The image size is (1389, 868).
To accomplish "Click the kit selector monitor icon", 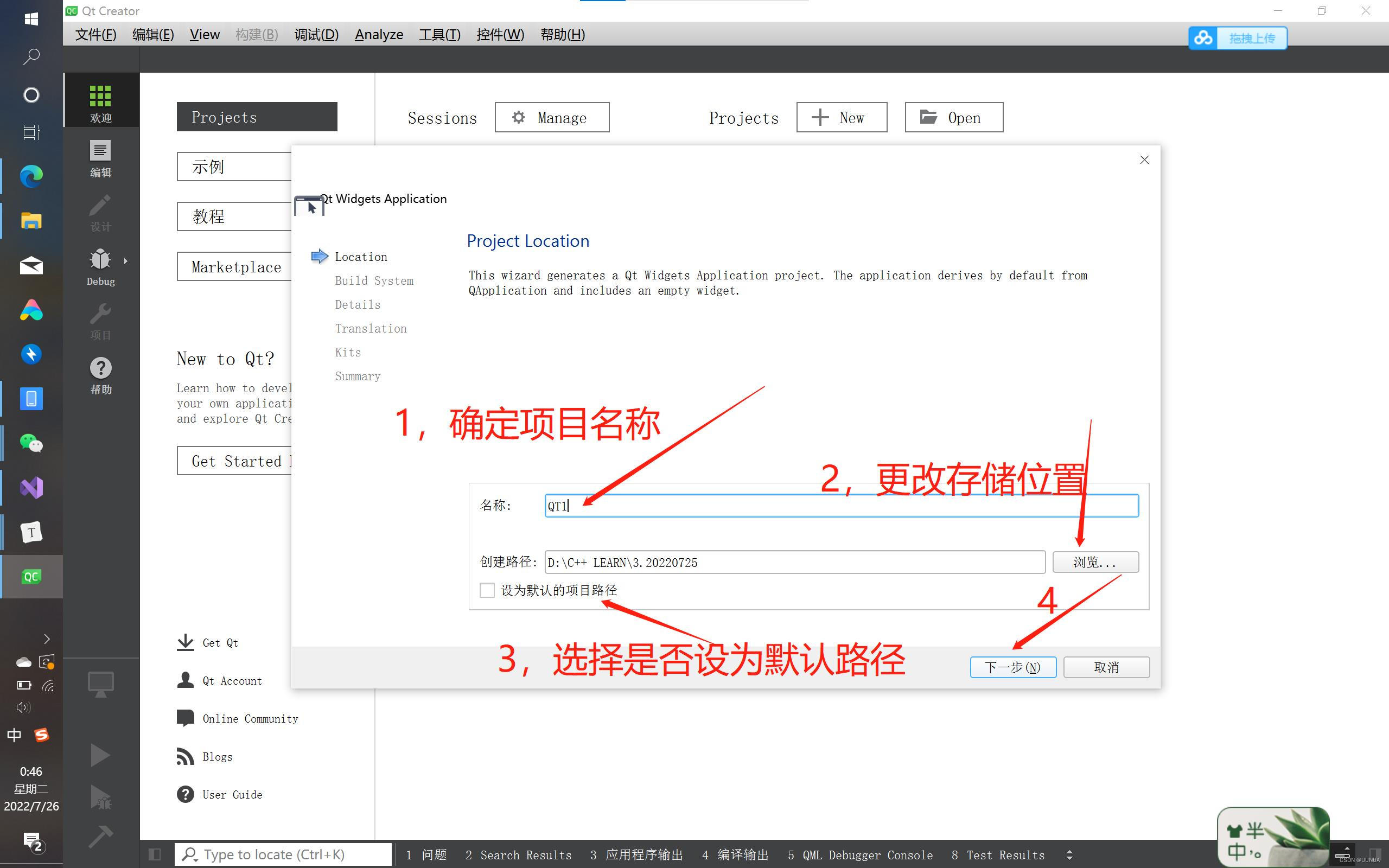I will pos(100,684).
